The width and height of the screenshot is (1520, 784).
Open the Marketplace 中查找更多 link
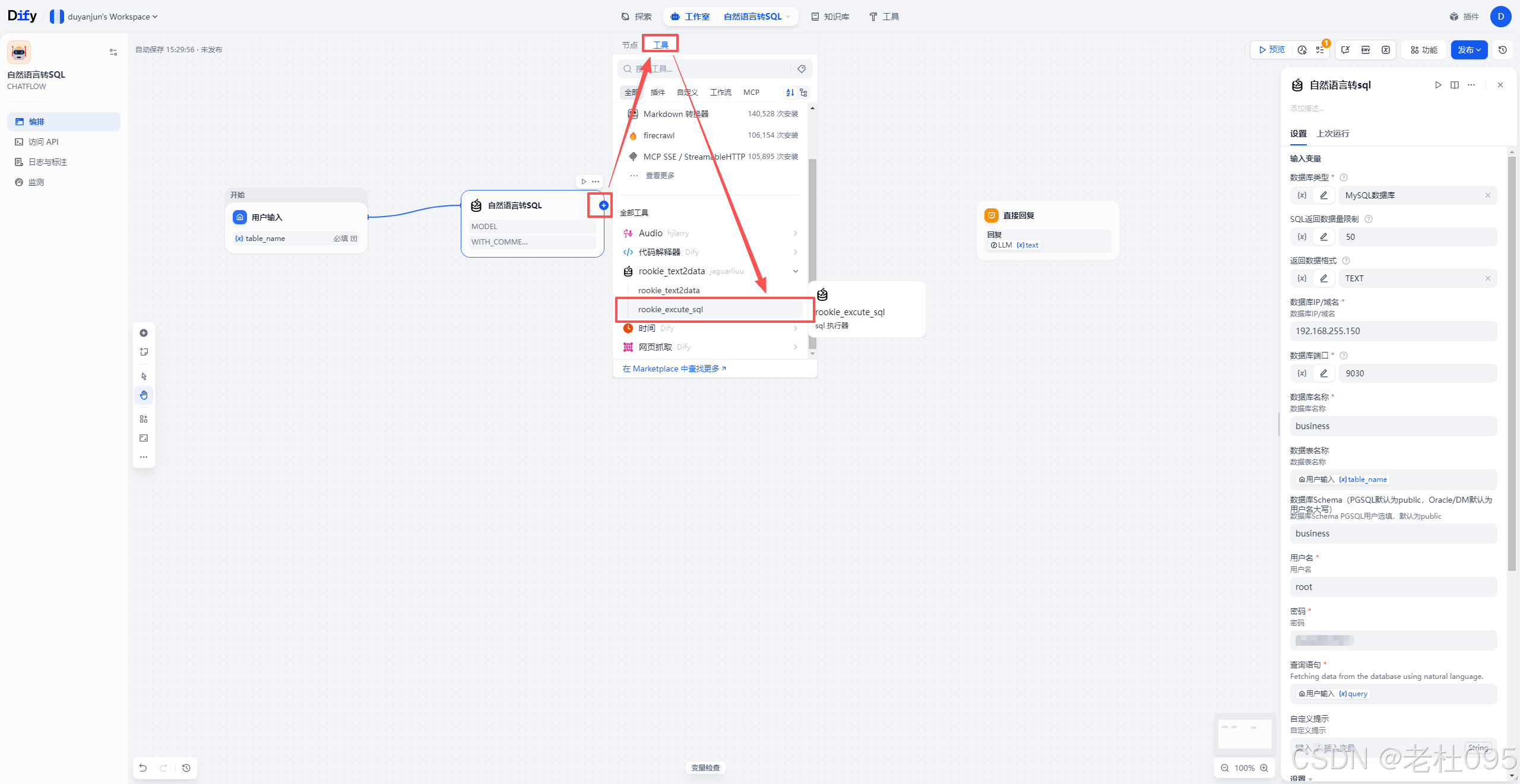(x=674, y=369)
